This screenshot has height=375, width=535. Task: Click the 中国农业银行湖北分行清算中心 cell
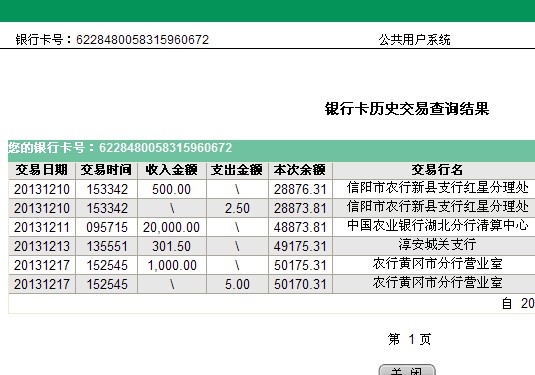[x=437, y=227]
